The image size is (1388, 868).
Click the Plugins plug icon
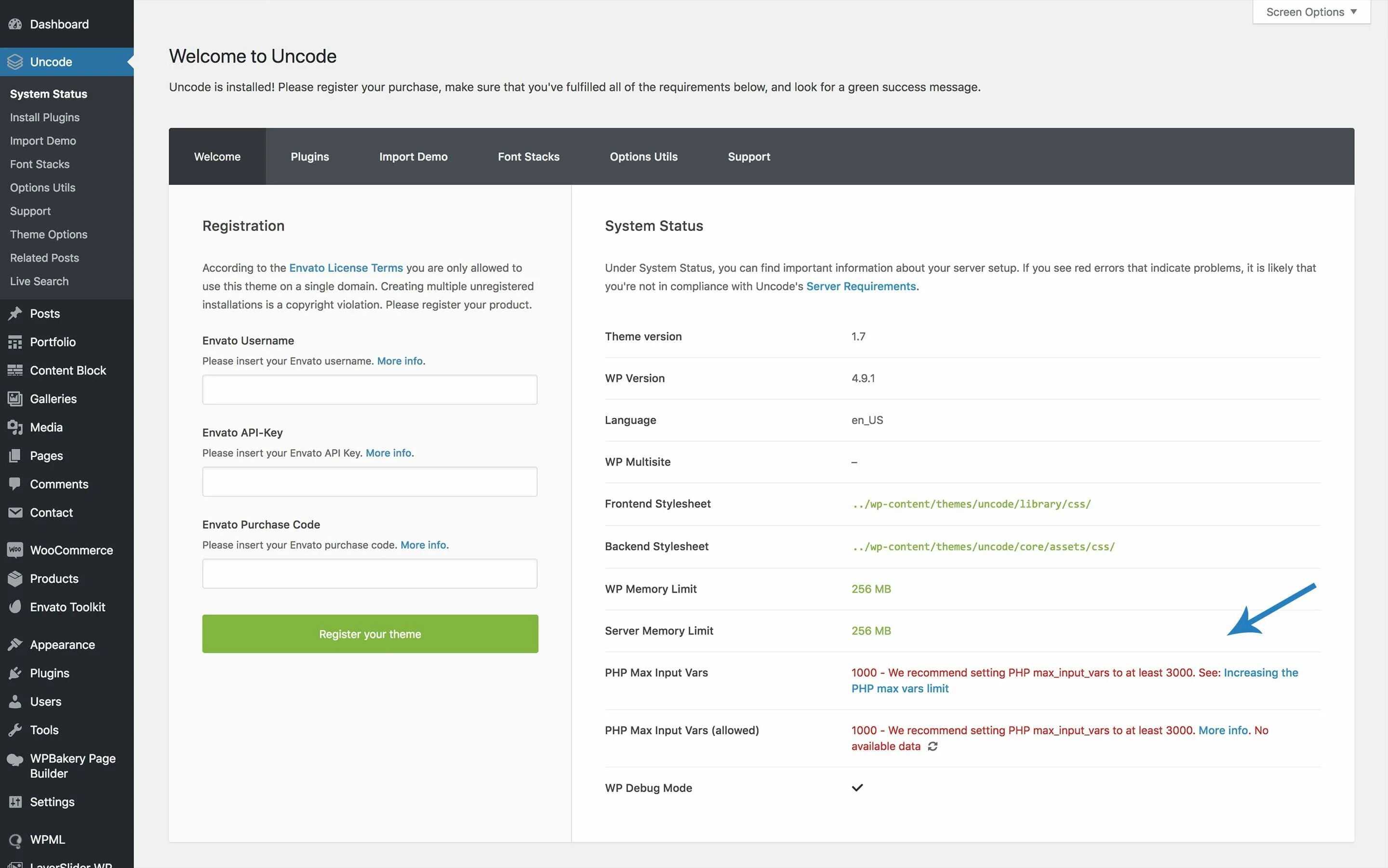(15, 673)
